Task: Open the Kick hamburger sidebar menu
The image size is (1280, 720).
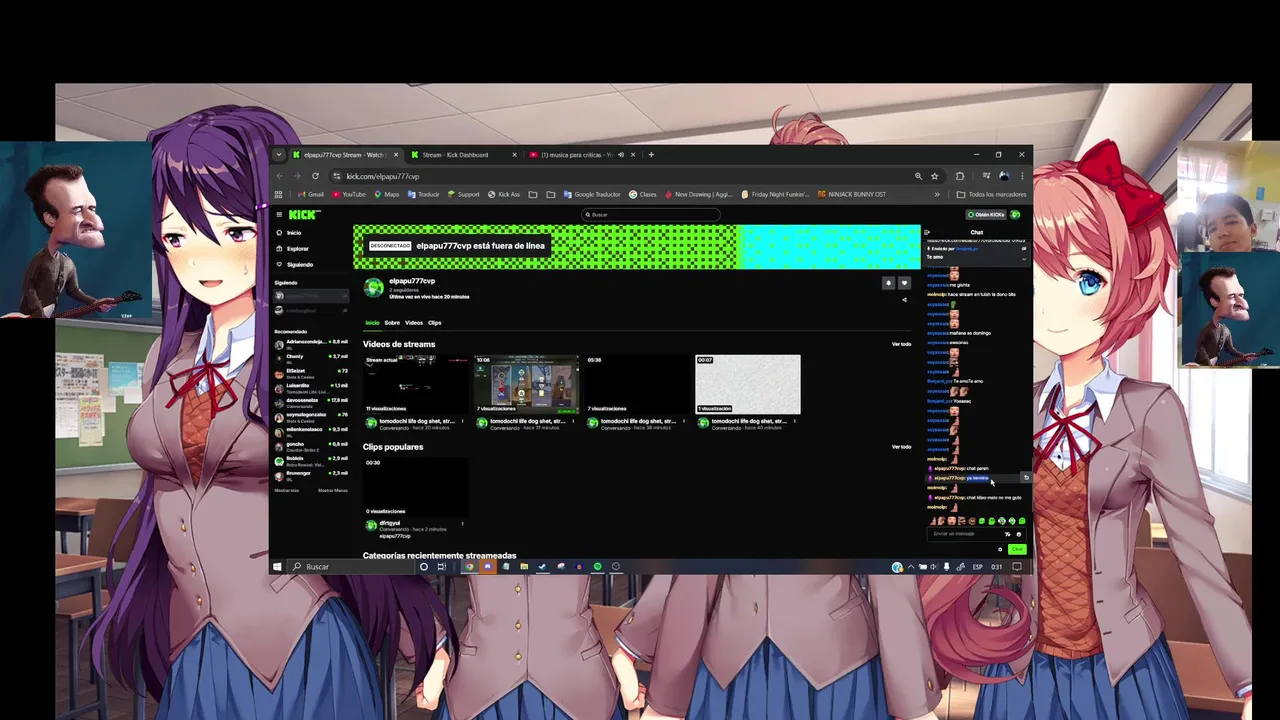Action: 279,215
